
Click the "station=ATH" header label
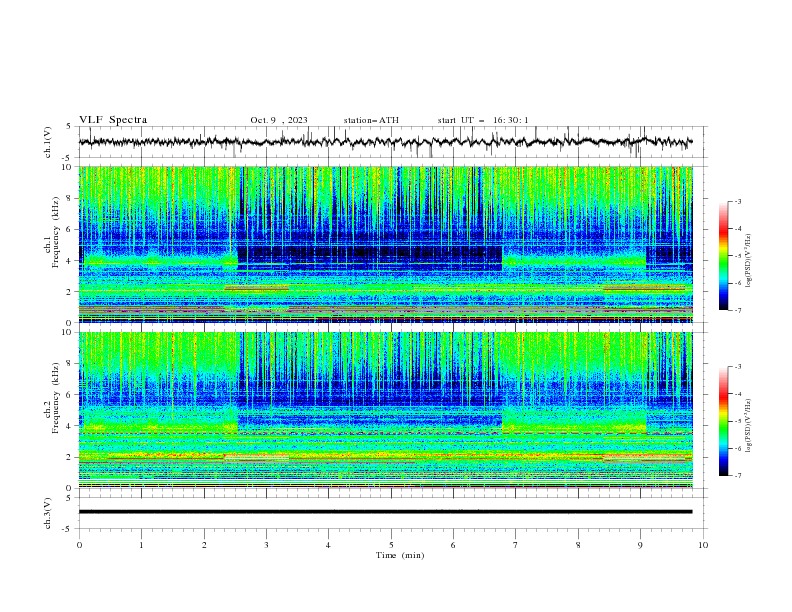coord(371,120)
